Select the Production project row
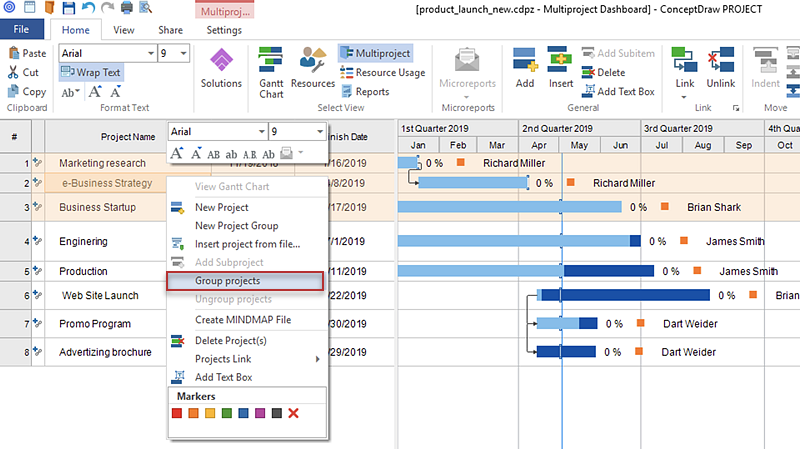Viewport: 800px width, 449px height. [x=83, y=271]
